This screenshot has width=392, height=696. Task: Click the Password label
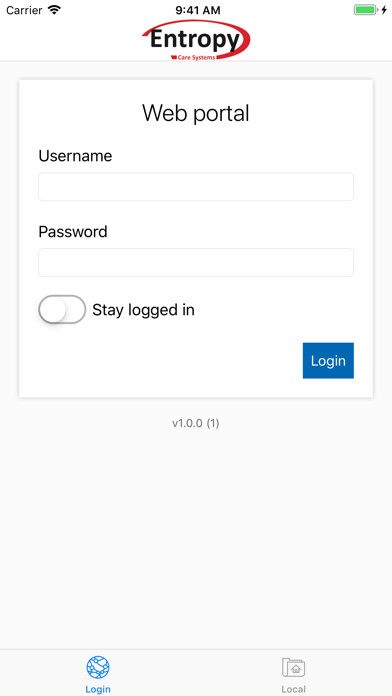[x=73, y=232]
